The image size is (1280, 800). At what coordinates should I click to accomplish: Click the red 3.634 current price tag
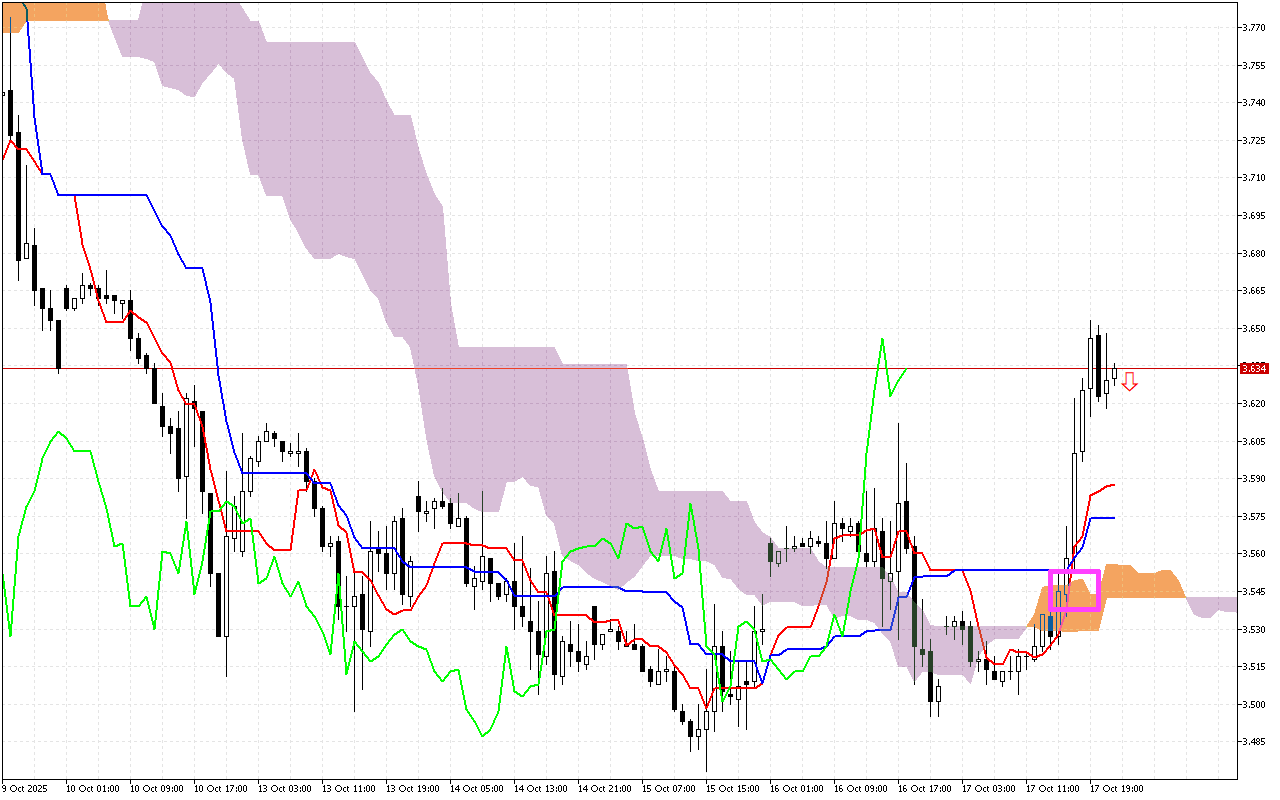pos(1254,368)
